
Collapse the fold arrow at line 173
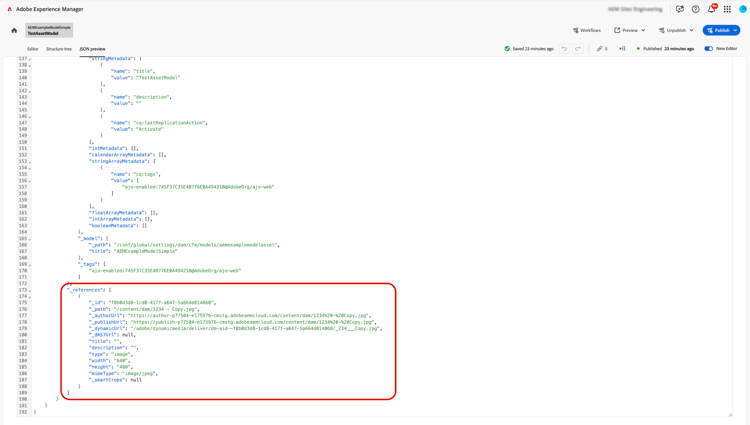coord(30,291)
